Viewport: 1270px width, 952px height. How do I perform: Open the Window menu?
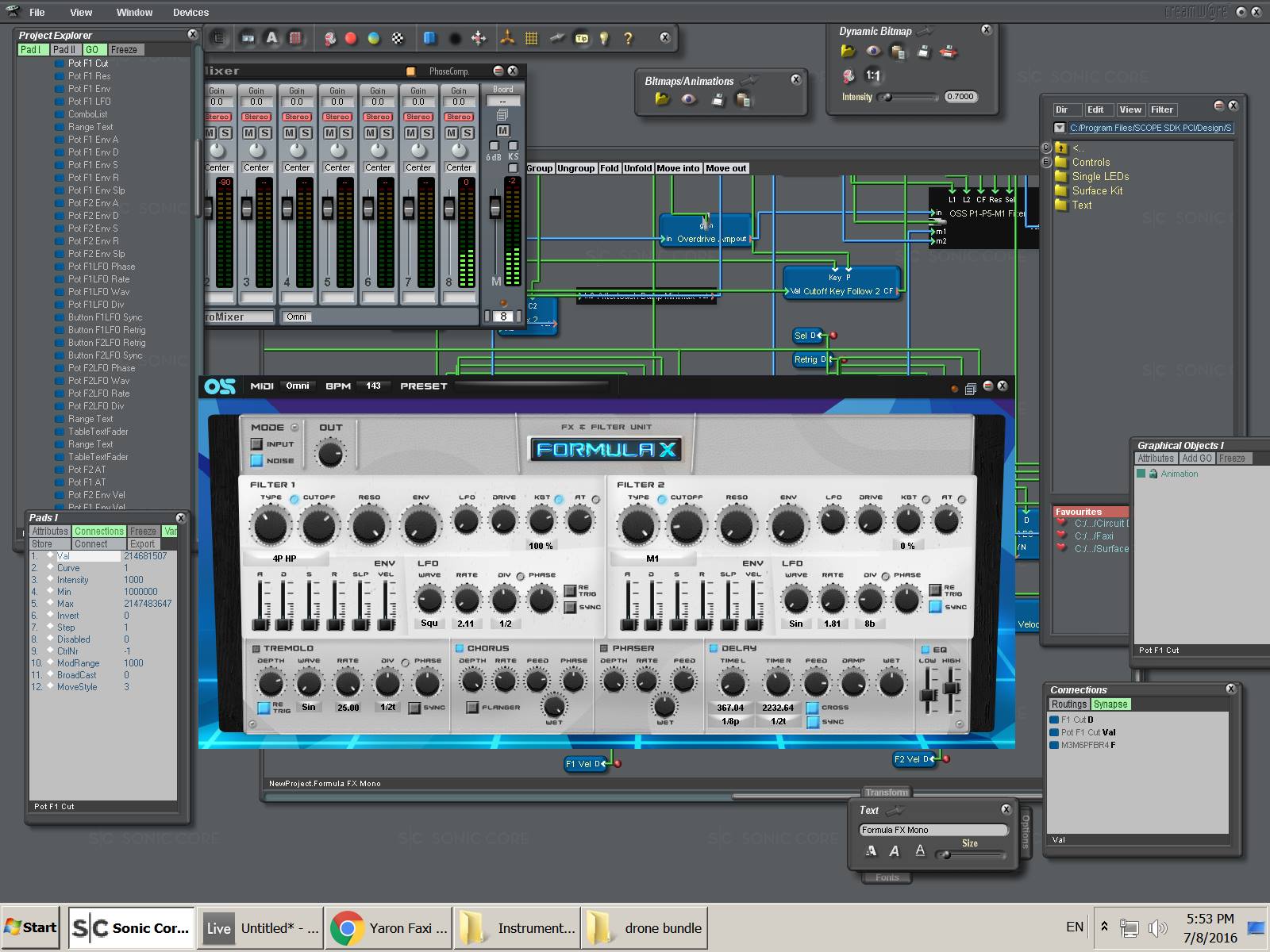coord(134,13)
